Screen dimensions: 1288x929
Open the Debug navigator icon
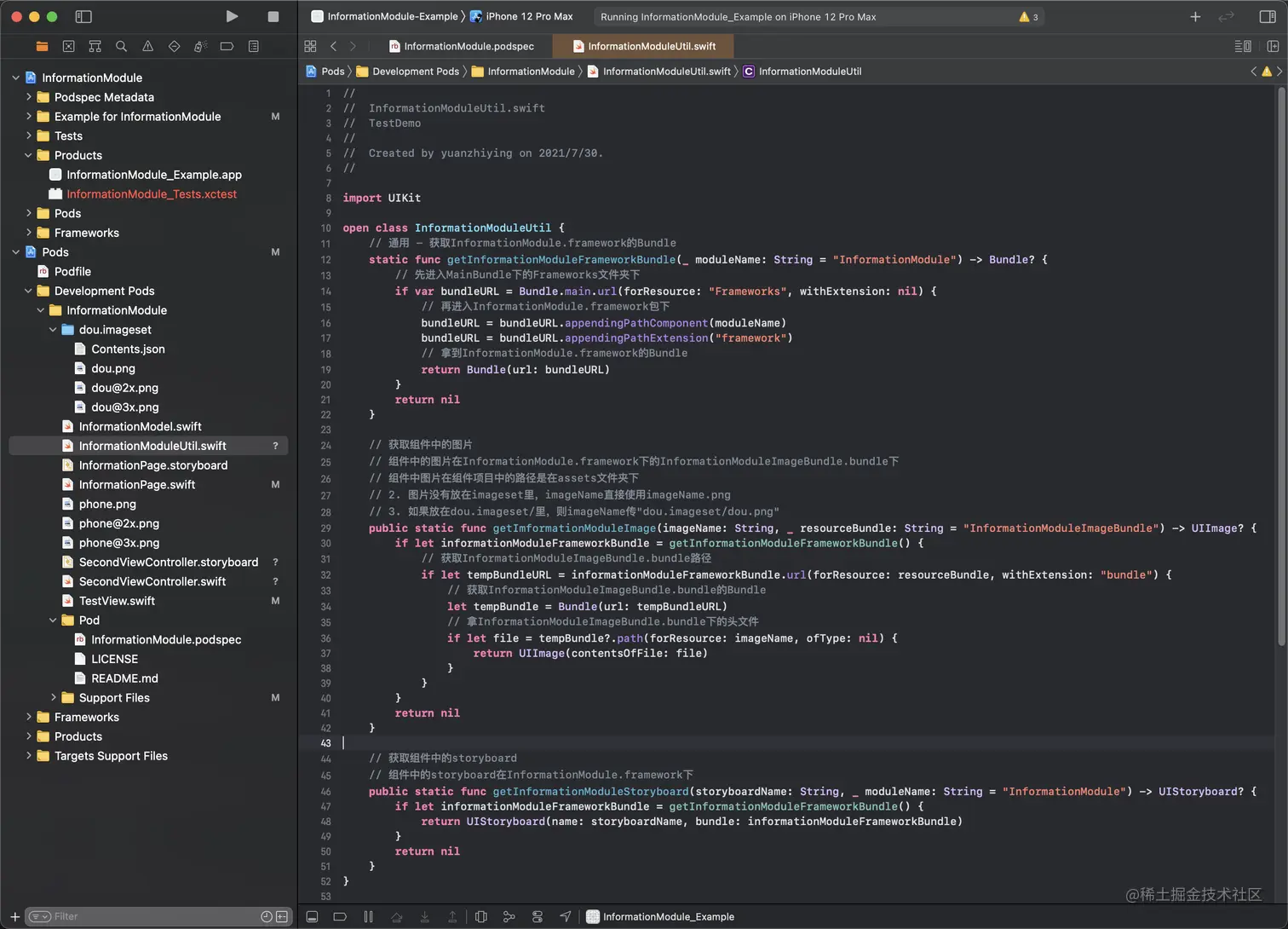(200, 46)
